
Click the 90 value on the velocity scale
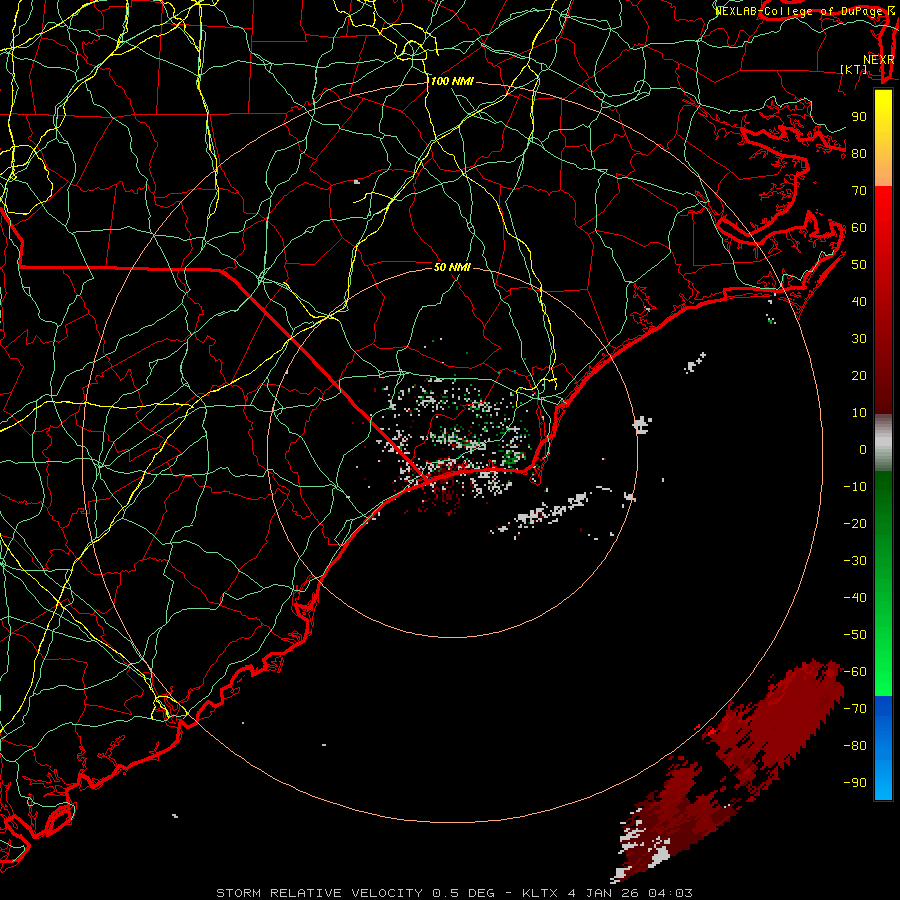859,117
